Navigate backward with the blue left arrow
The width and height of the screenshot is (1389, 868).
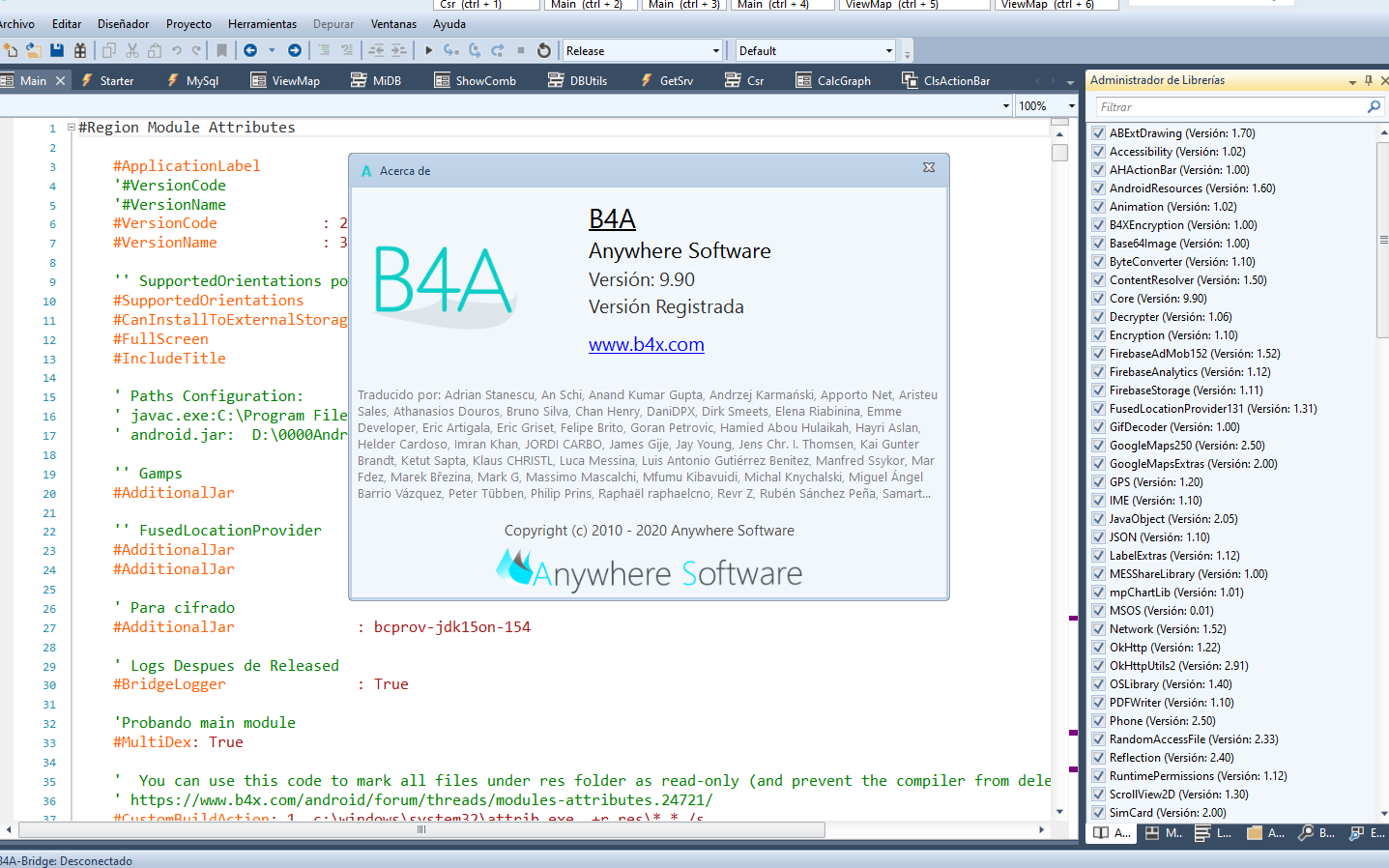point(250,50)
